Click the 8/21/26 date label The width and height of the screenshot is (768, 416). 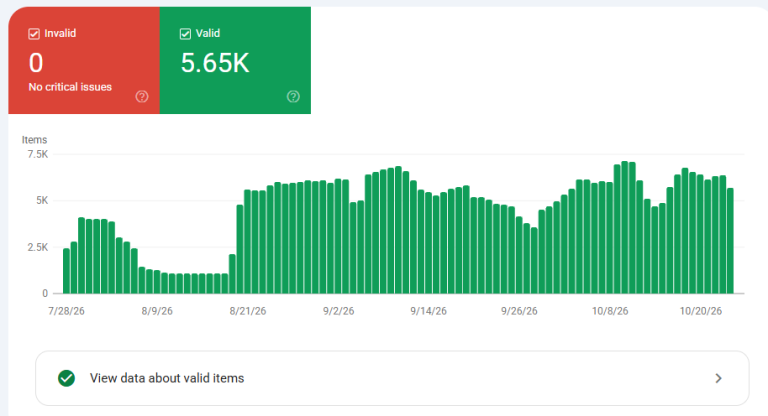(x=248, y=311)
